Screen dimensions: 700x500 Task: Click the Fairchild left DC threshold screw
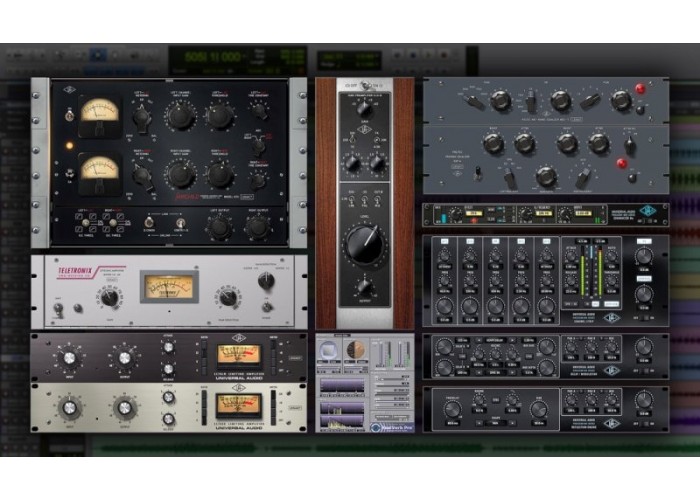coord(86,223)
